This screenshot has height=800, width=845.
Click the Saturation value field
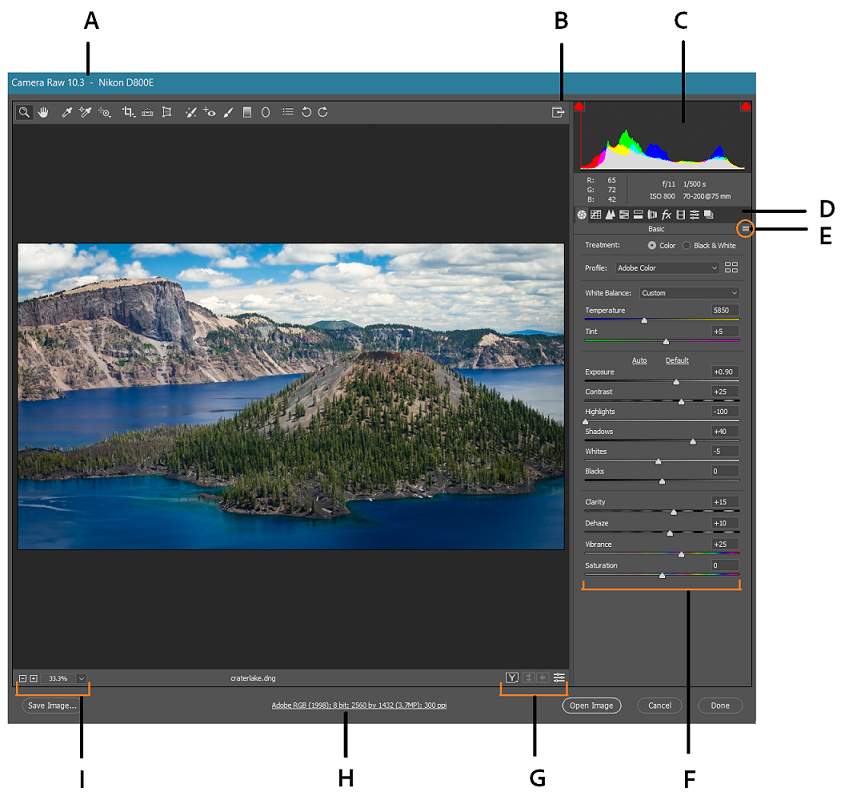[725, 565]
